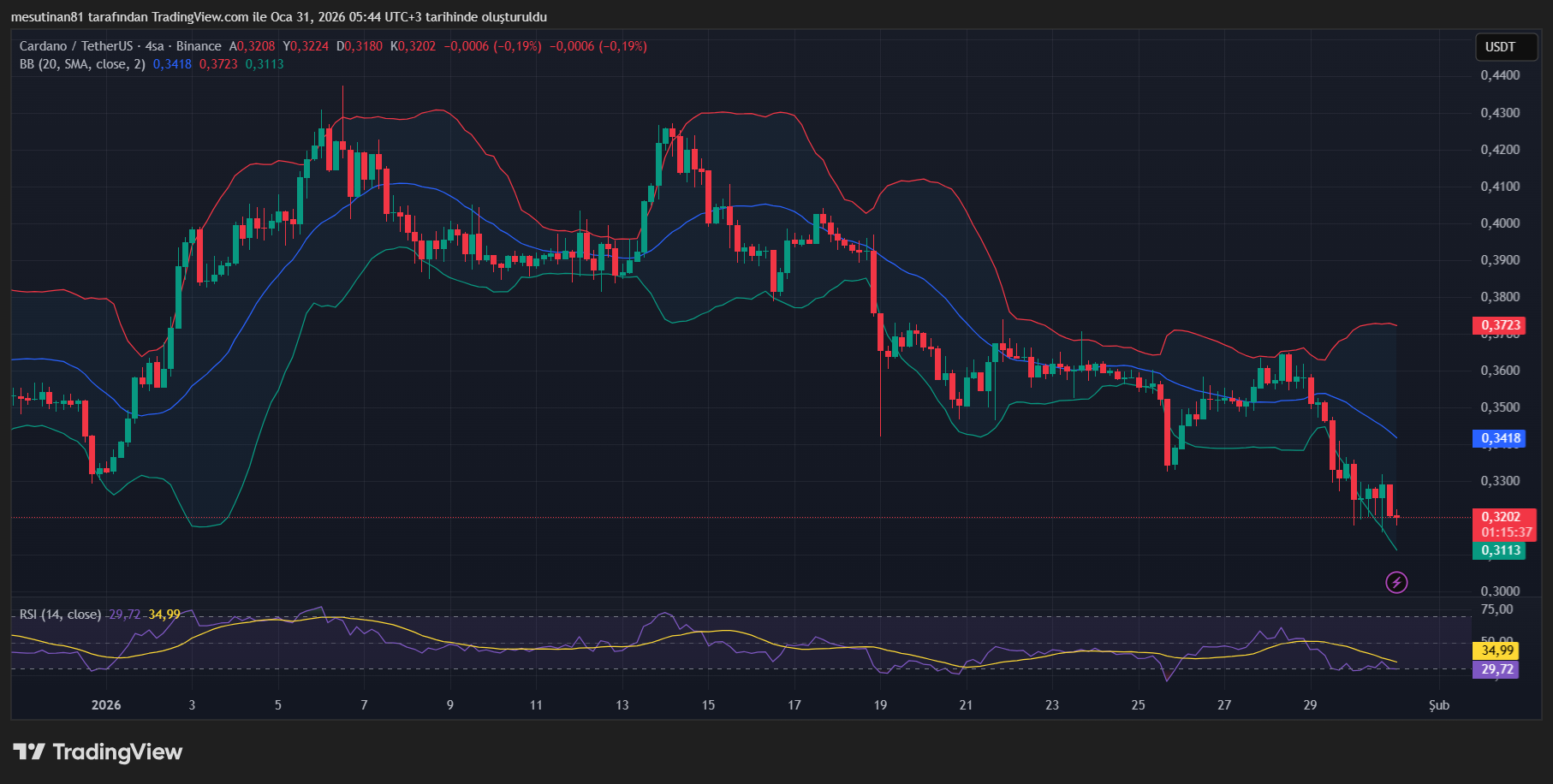
Task: Click the green 0,3113 lower band label
Action: [x=1501, y=550]
